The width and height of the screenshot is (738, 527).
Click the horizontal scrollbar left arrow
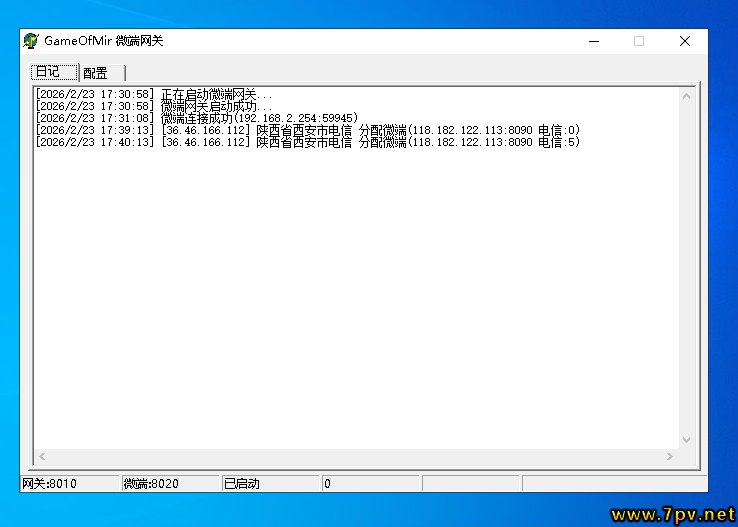pyautogui.click(x=42, y=456)
